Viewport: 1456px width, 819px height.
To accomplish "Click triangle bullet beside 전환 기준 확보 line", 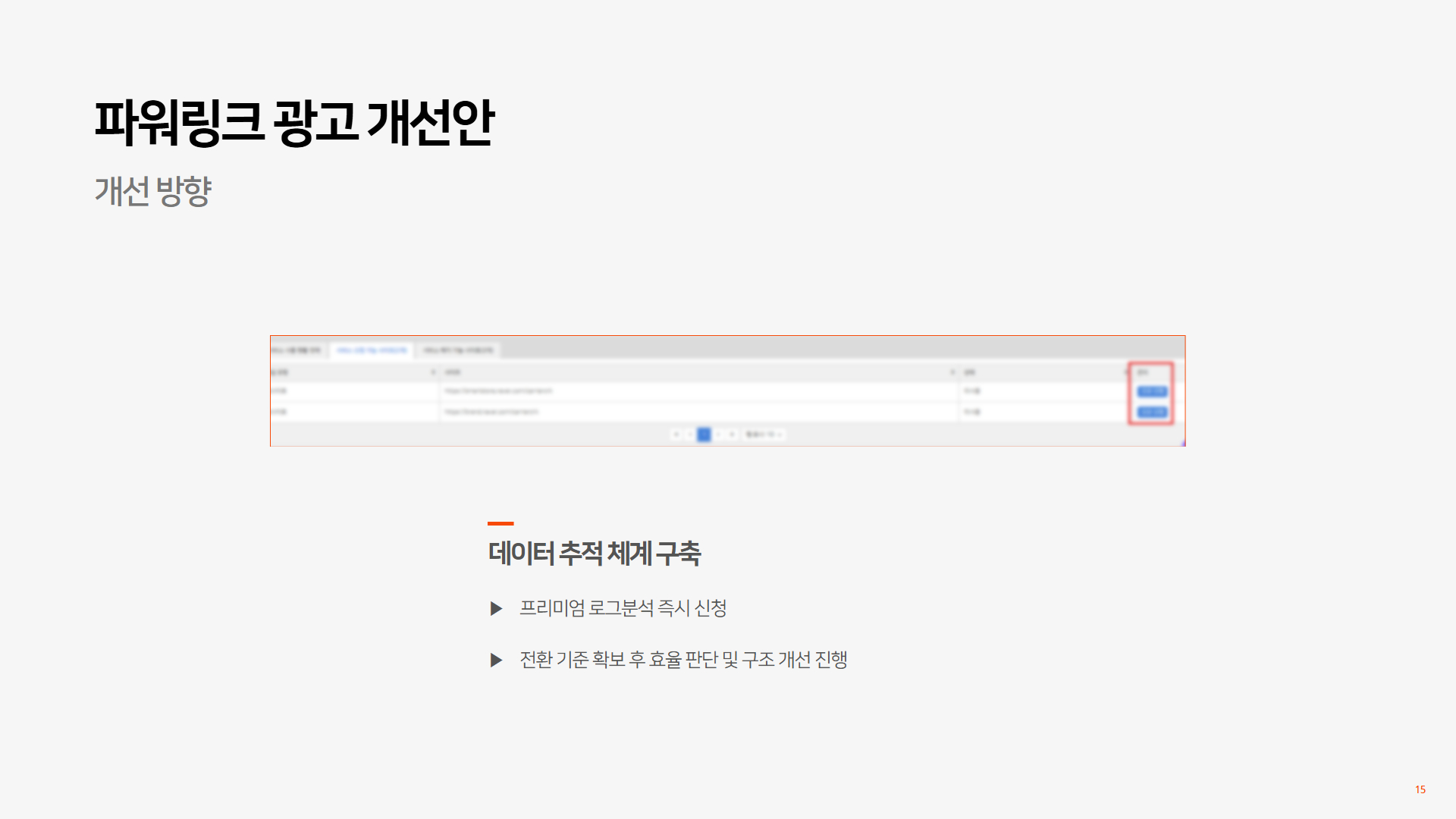I will tap(496, 660).
